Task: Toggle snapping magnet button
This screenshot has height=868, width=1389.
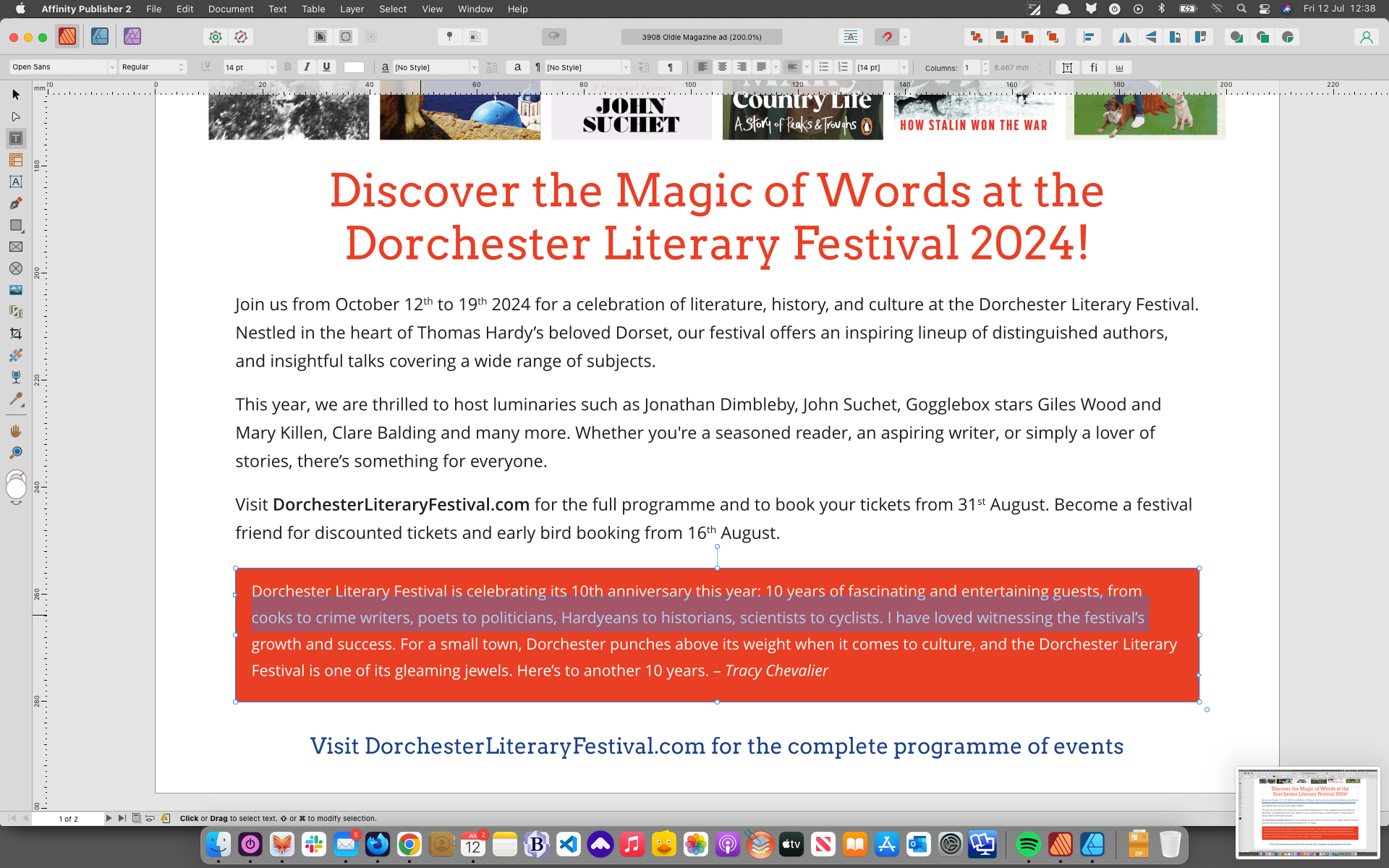Action: pyautogui.click(x=887, y=37)
